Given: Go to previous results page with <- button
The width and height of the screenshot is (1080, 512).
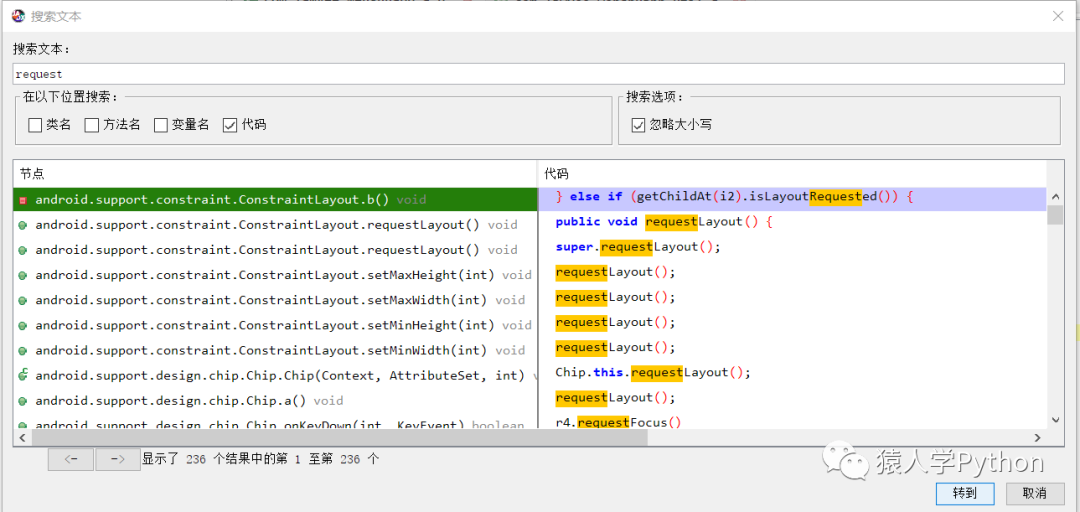Looking at the screenshot, I should pos(70,459).
